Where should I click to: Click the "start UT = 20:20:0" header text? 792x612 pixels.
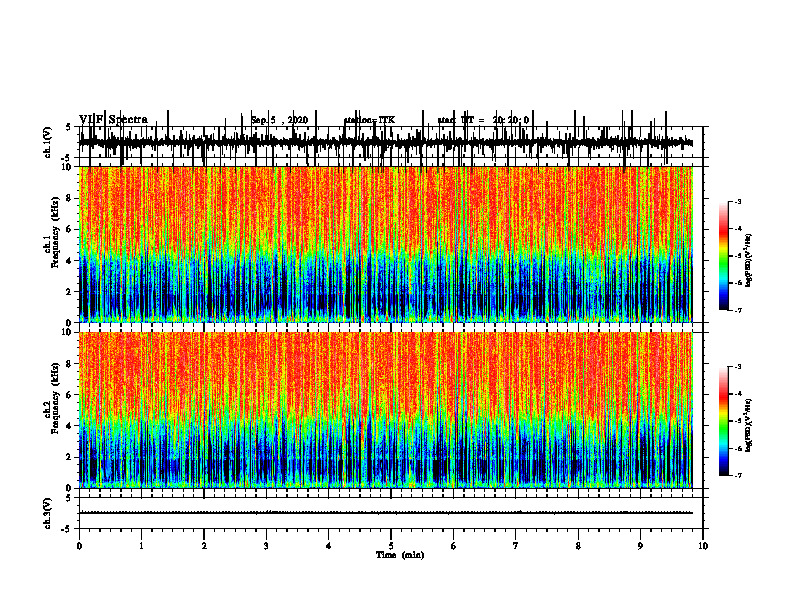(483, 120)
